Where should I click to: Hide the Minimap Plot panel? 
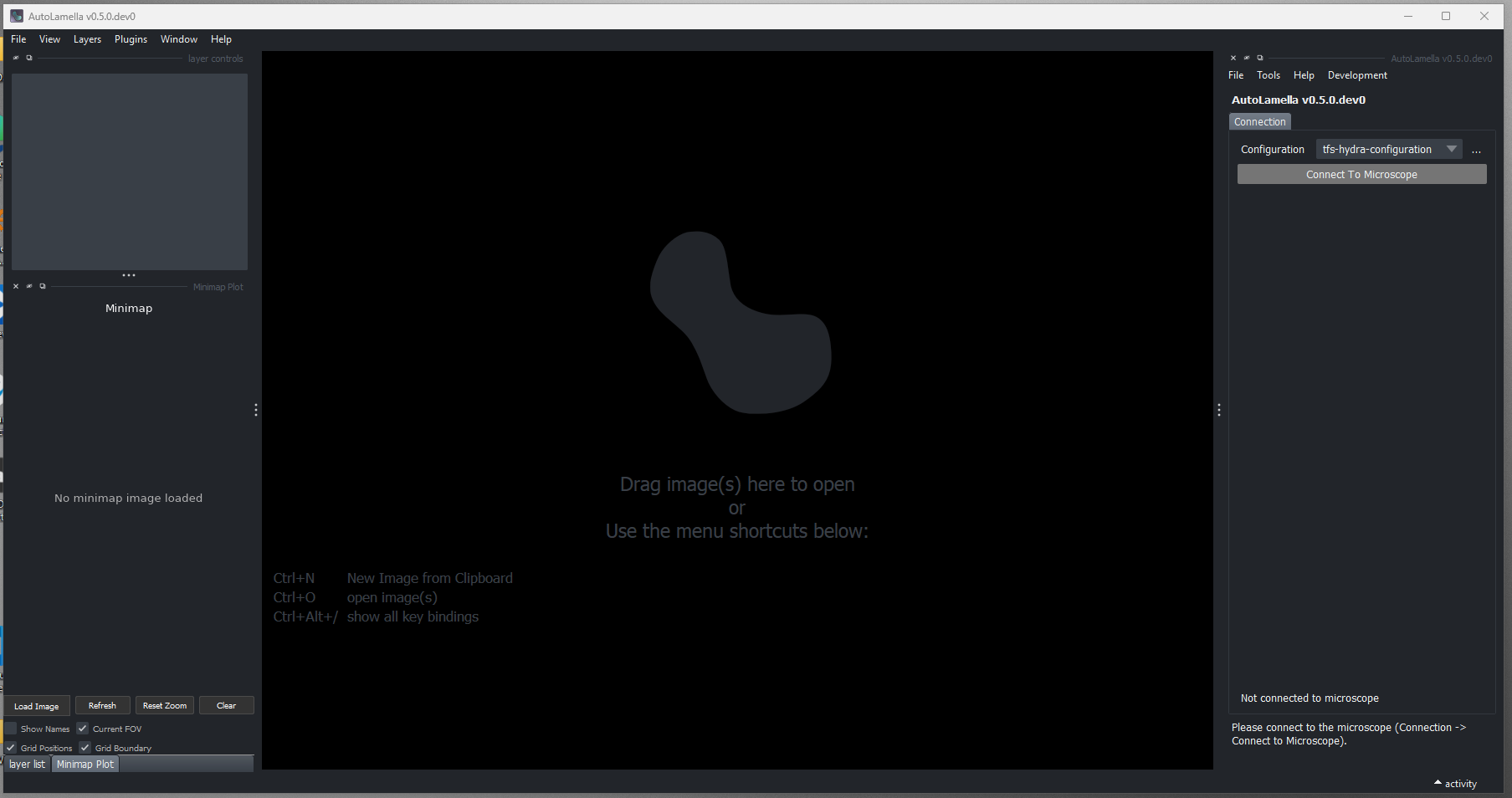(29, 286)
